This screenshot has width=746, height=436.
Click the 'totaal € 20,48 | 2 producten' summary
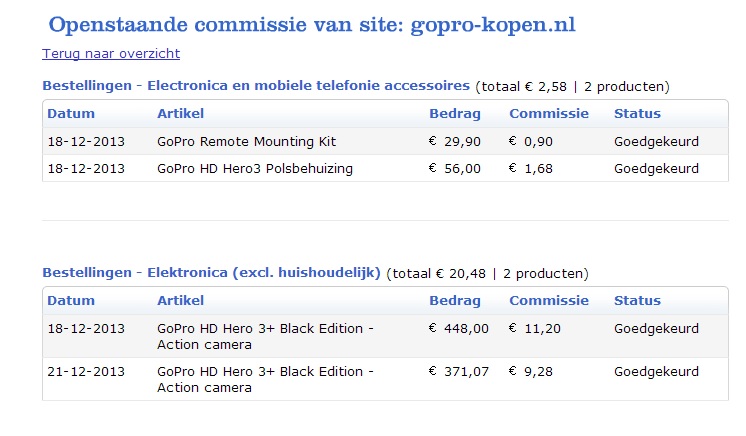click(x=487, y=274)
